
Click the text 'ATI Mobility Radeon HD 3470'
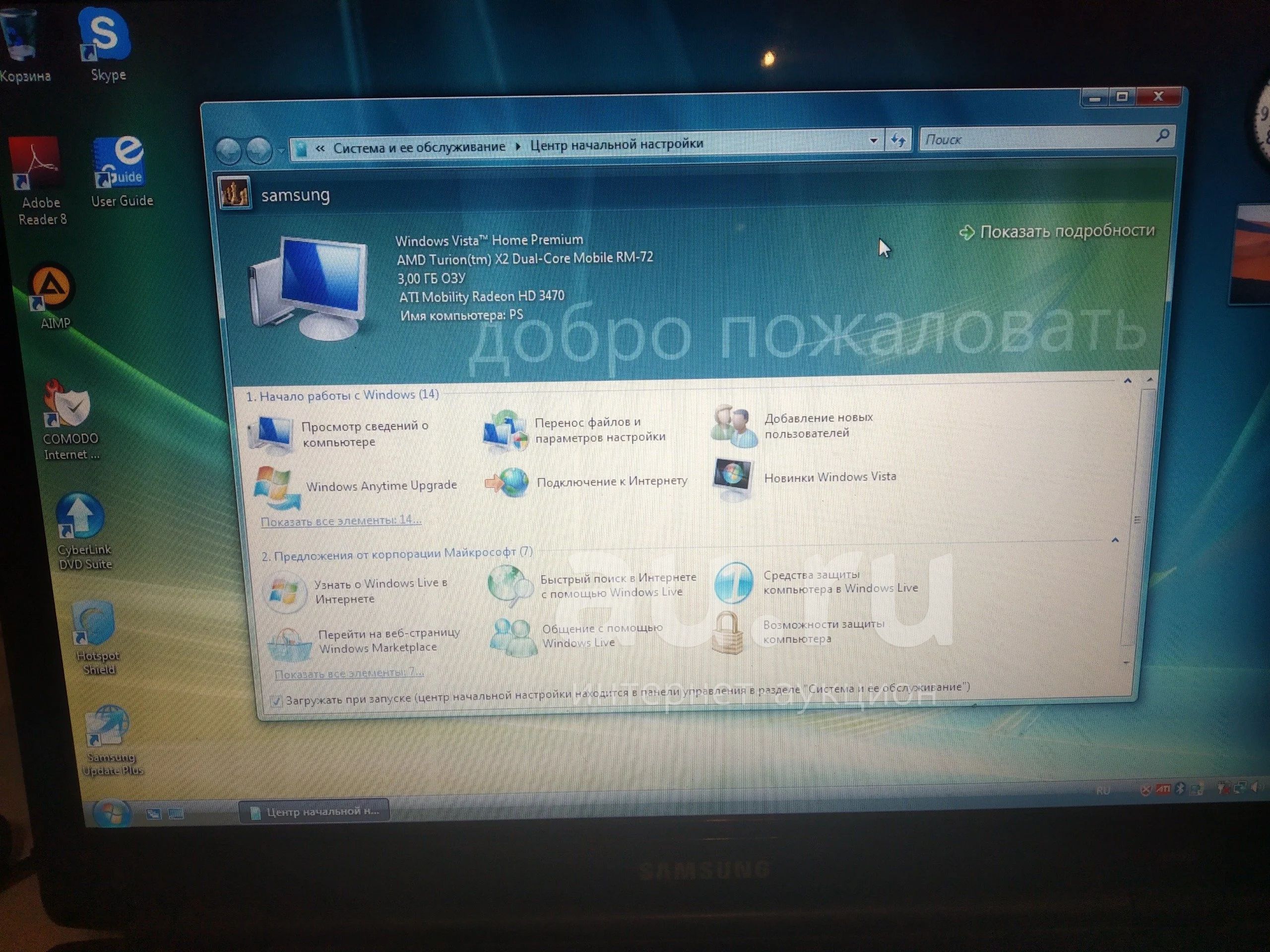pos(482,296)
